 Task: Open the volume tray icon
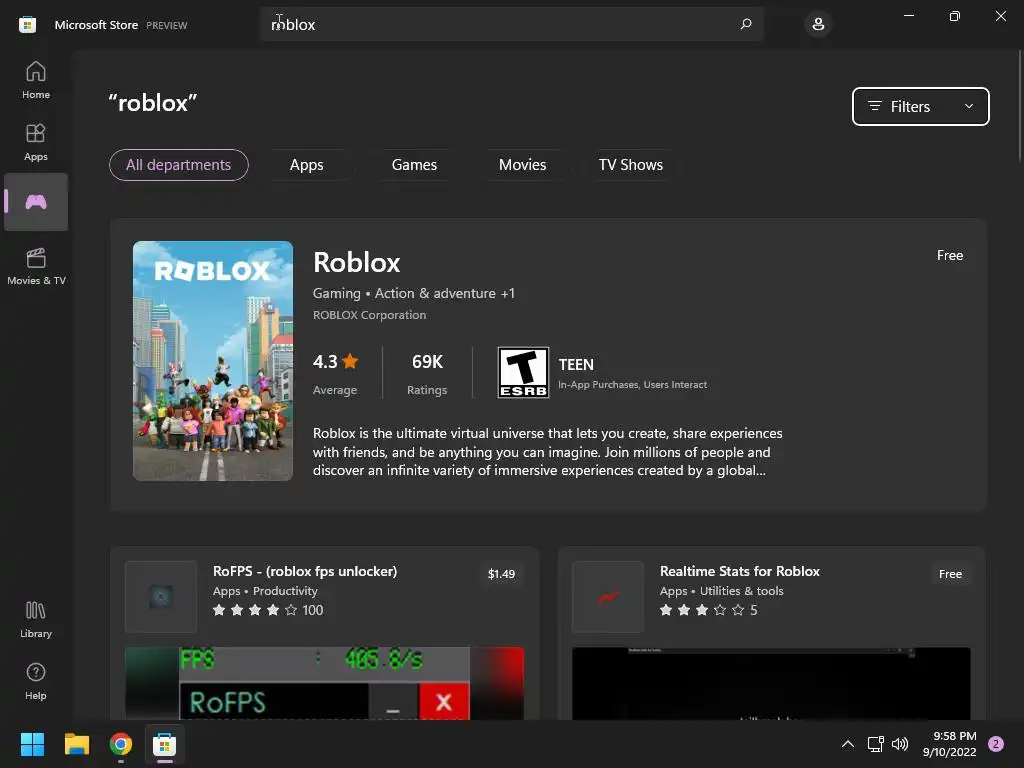[900, 744]
